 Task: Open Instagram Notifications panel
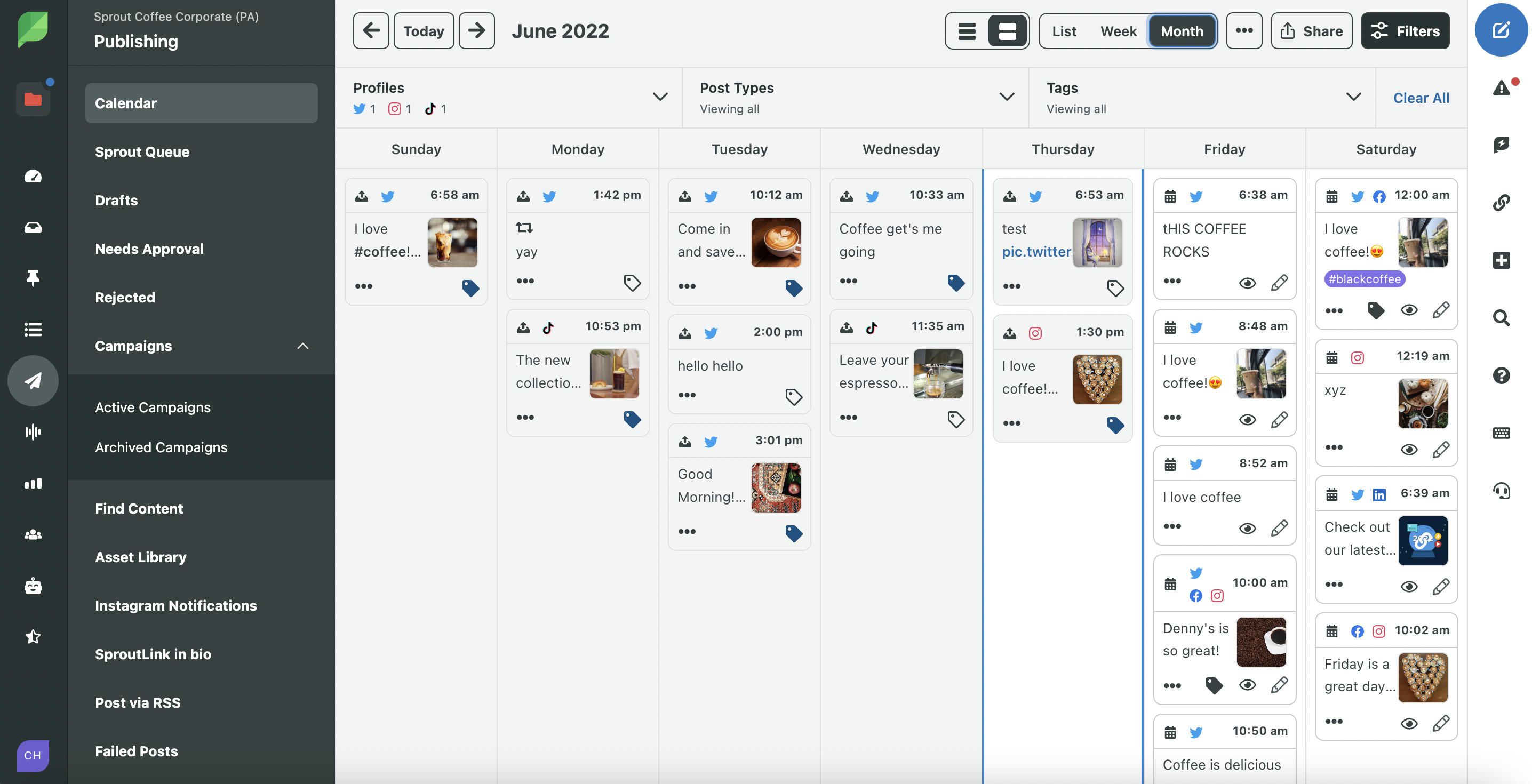[x=176, y=604]
